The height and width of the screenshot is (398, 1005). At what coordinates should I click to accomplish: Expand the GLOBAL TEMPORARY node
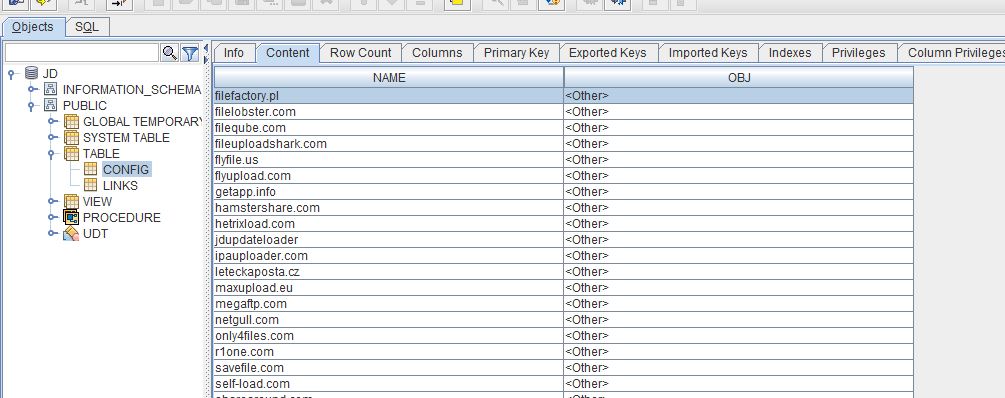click(x=53, y=122)
